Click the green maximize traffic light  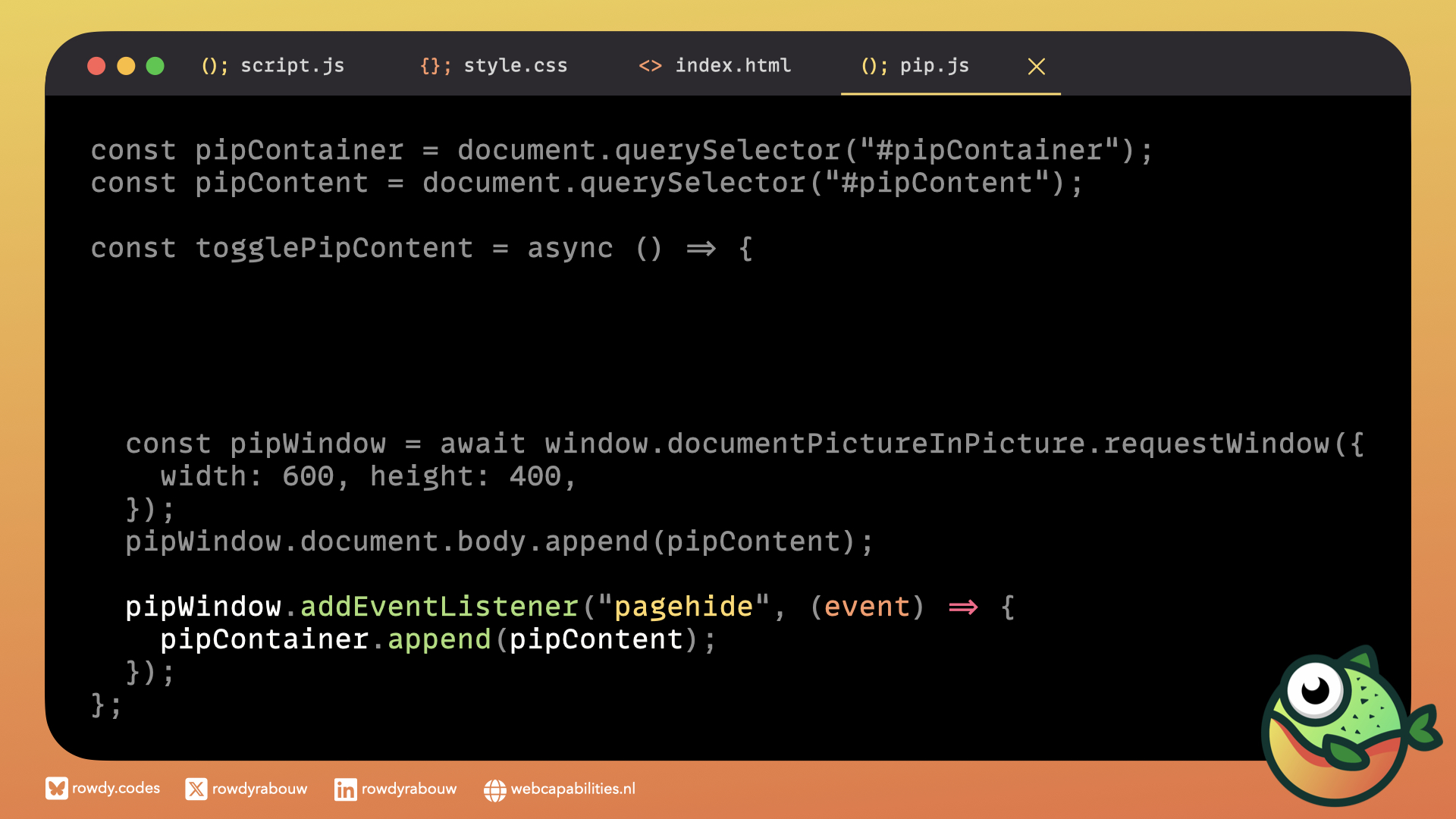pos(155,67)
